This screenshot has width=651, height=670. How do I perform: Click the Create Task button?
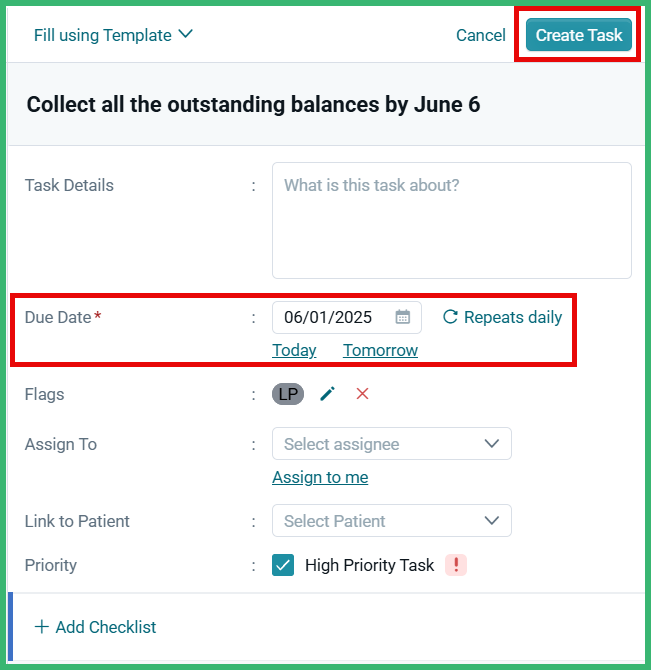pos(579,35)
